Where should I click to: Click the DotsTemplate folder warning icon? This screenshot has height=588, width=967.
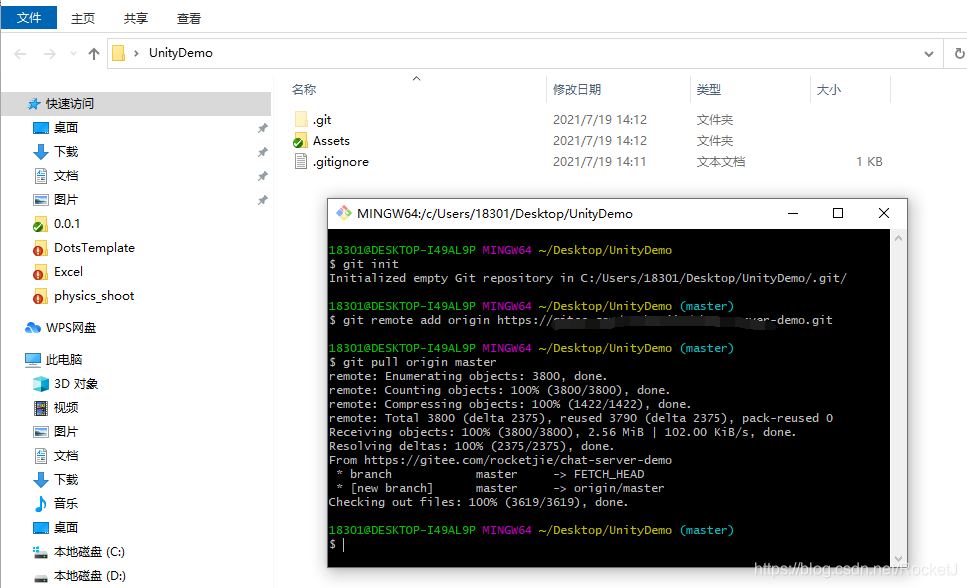tap(39, 248)
